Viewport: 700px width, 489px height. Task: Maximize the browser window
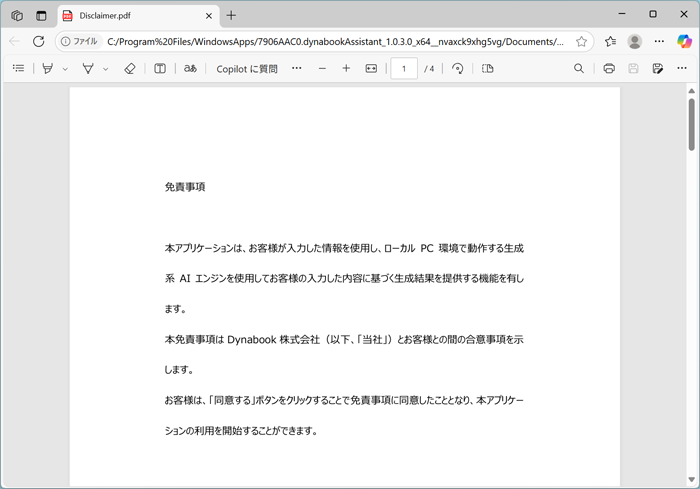[653, 14]
